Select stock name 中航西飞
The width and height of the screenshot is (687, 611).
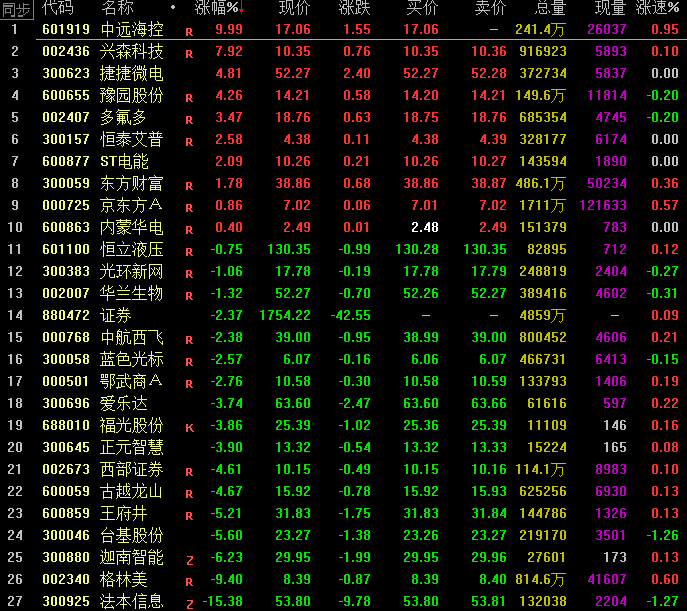tap(132, 337)
